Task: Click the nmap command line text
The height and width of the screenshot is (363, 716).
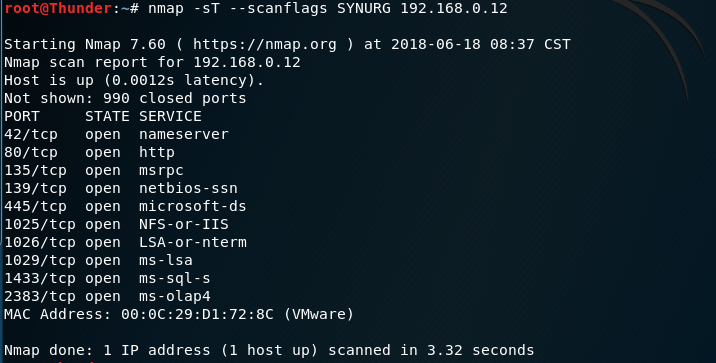Action: [x=327, y=8]
